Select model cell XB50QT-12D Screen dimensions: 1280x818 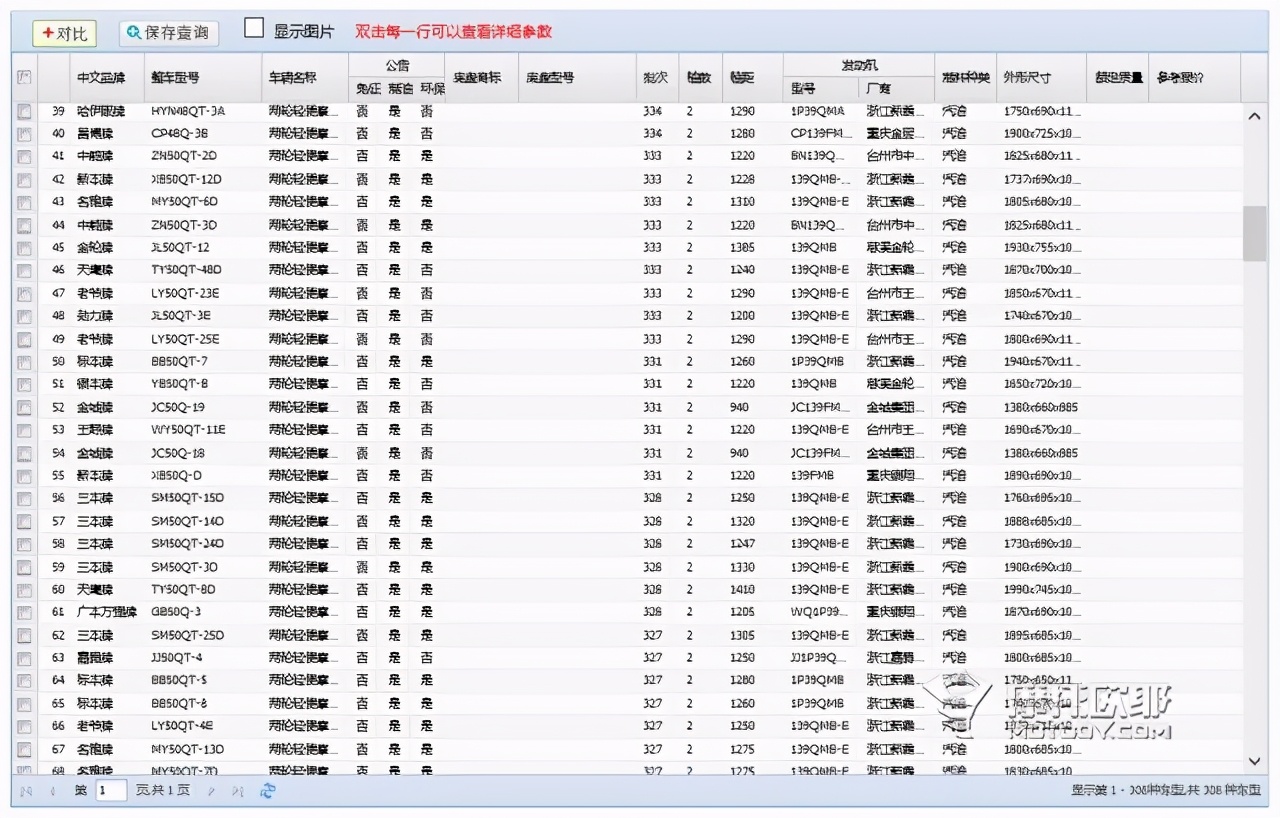click(186, 179)
